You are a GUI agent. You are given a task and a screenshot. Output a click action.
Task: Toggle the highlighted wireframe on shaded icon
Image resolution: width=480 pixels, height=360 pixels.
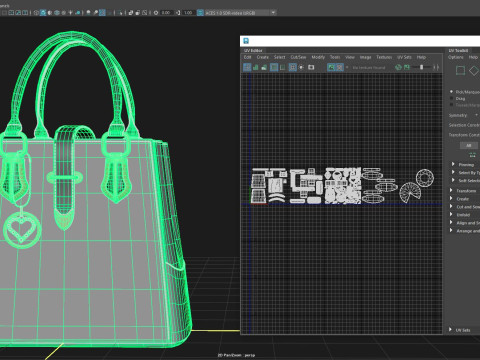click(43, 13)
